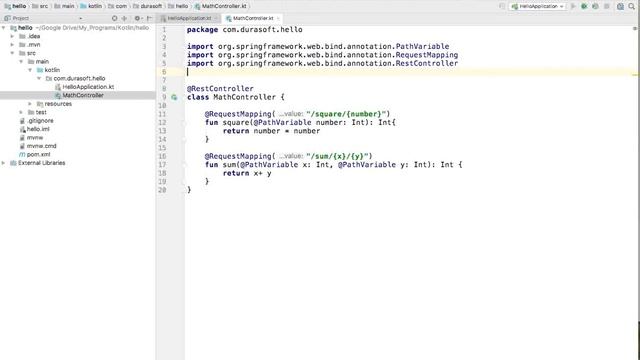
Task: Click the Search Everywhere magnifier
Action: coord(631,6)
